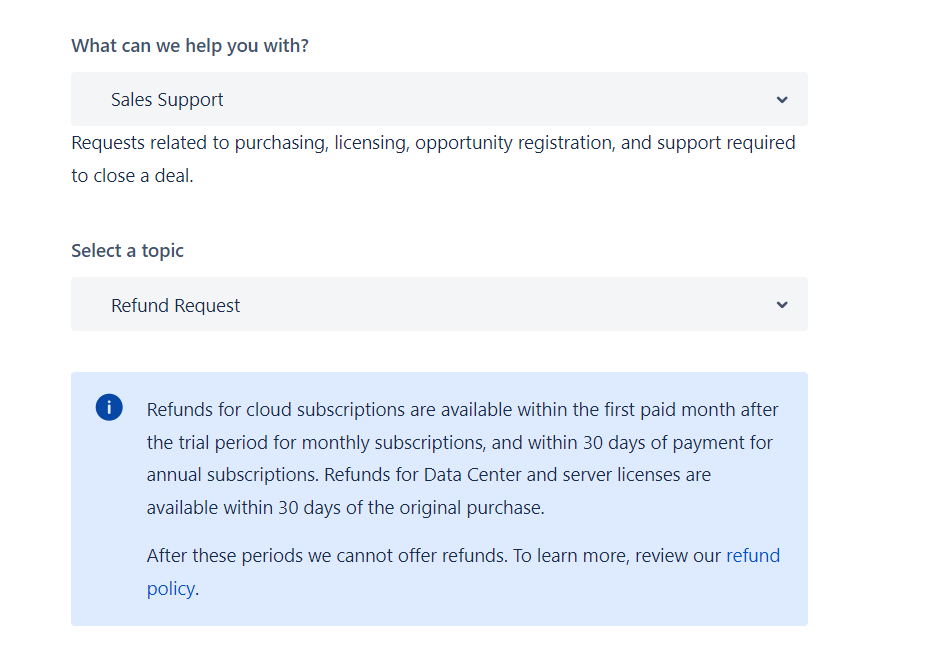Click the word 'policy' in the link
This screenshot has width=931, height=652.
pos(170,588)
